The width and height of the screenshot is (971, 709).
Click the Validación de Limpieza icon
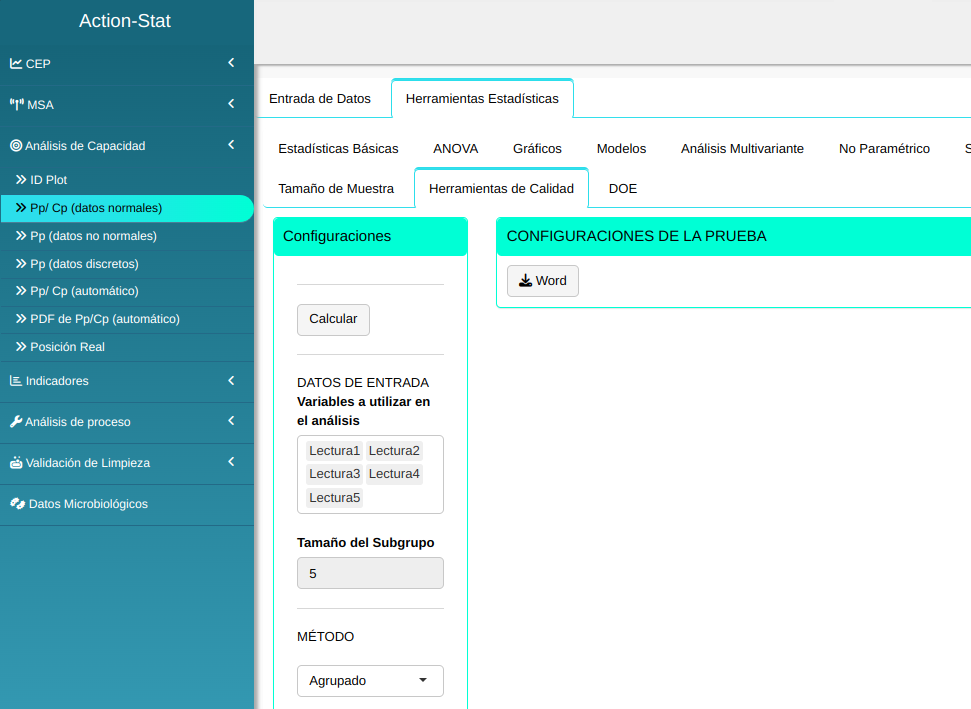pyautogui.click(x=16, y=463)
